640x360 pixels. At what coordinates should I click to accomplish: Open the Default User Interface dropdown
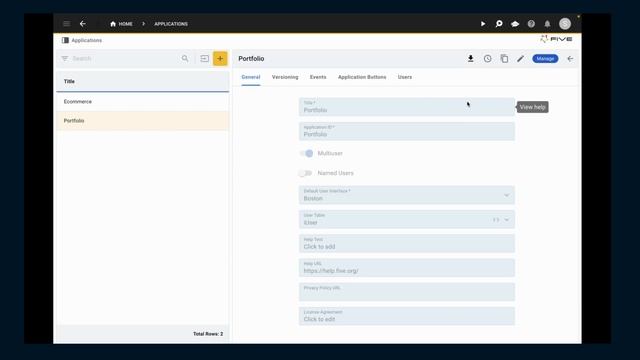coord(407,195)
